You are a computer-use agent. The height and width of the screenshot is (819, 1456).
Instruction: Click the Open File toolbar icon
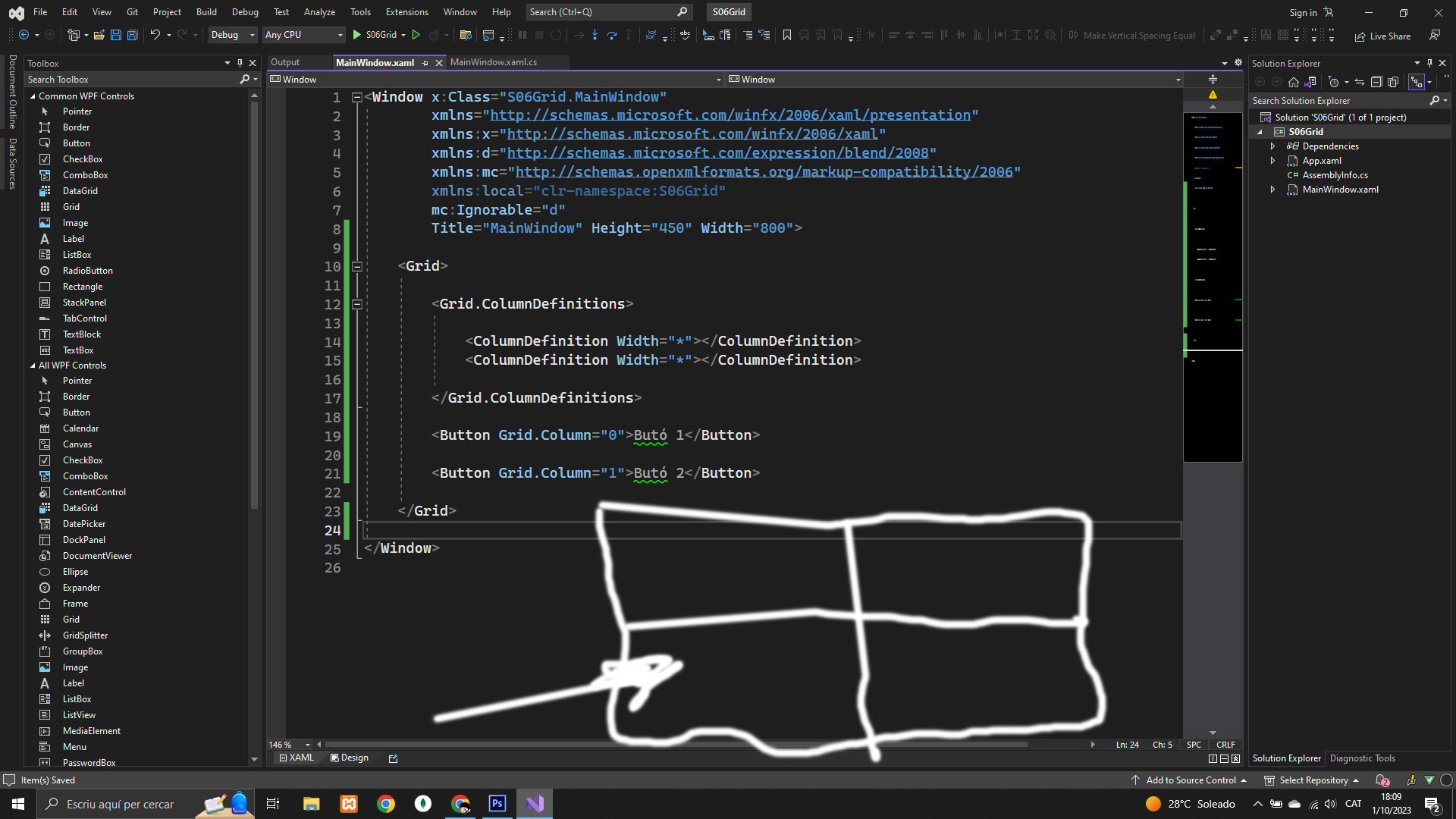[x=99, y=35]
